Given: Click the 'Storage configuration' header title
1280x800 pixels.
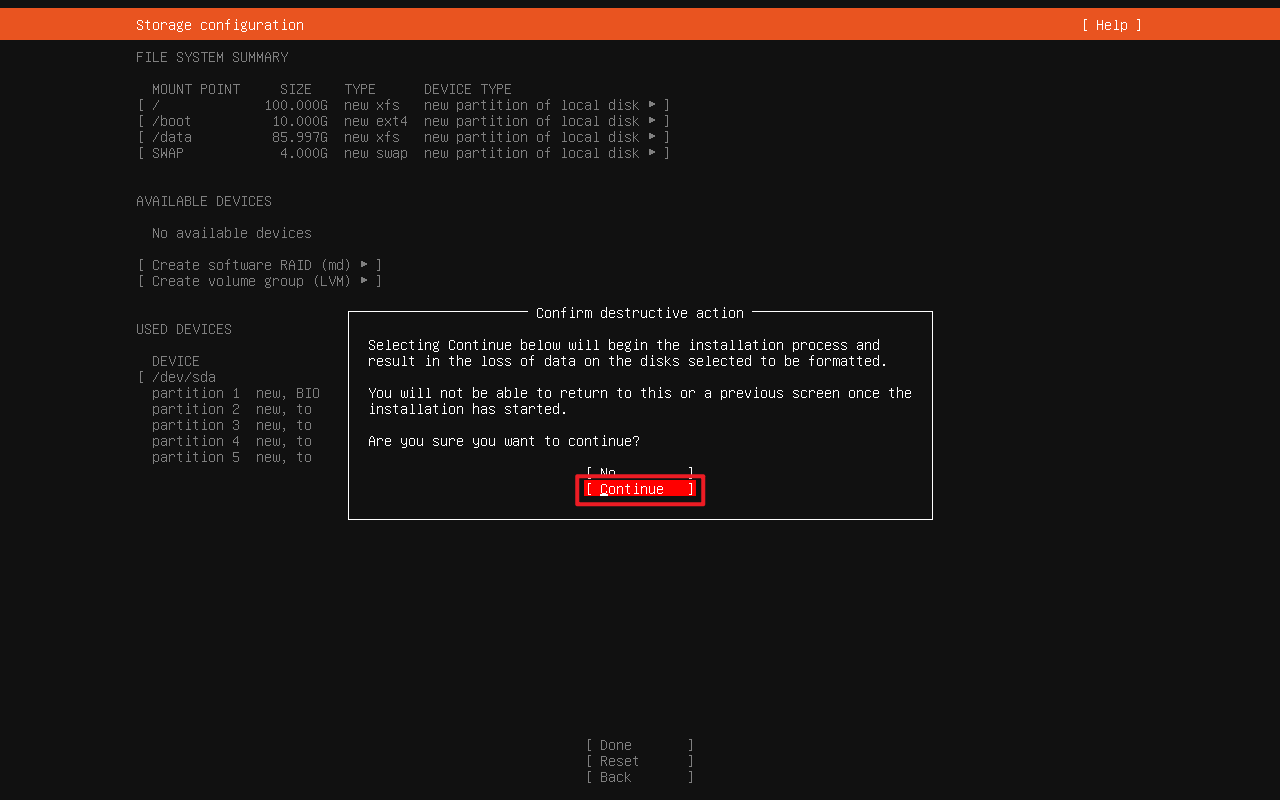Looking at the screenshot, I should tap(220, 25).
